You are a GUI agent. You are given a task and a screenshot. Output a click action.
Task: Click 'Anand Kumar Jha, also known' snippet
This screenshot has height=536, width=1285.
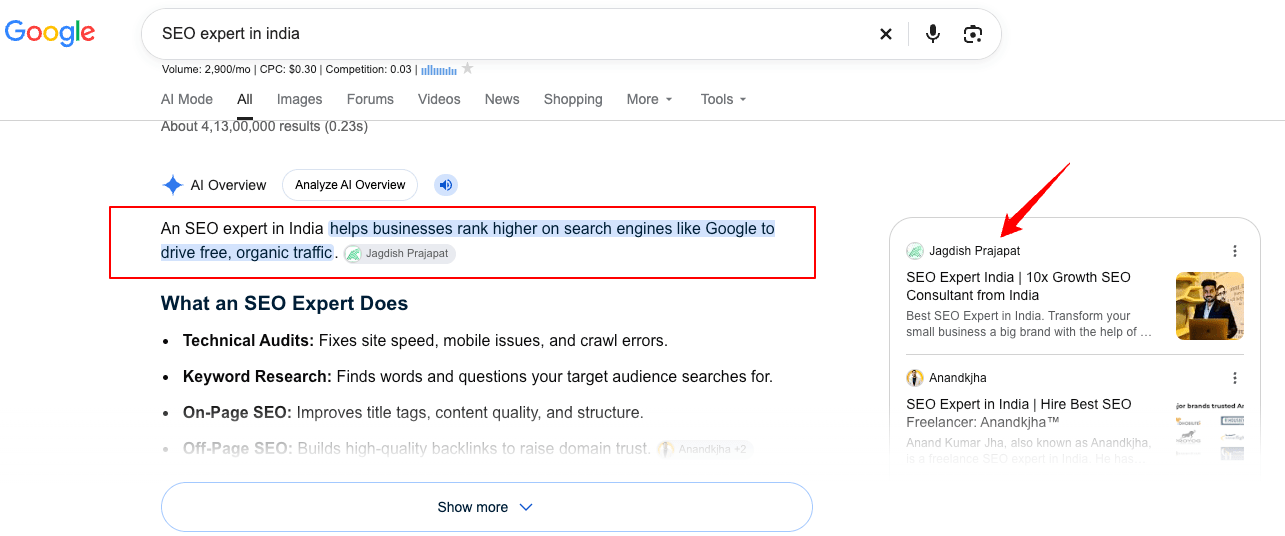coord(1029,450)
